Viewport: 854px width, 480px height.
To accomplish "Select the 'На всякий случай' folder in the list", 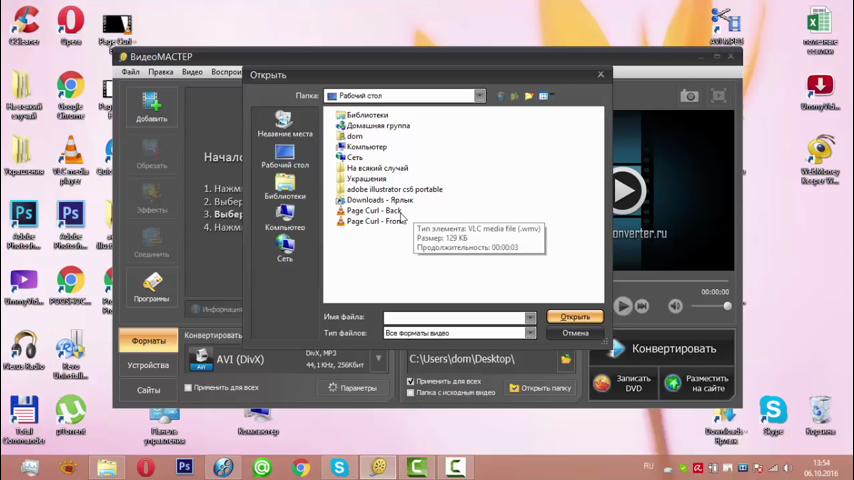I will tap(371, 168).
